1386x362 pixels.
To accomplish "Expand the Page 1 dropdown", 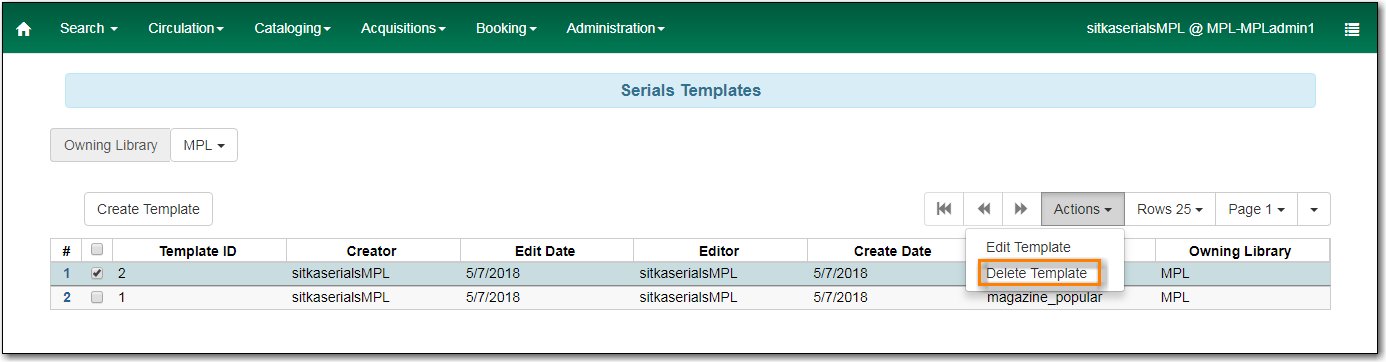I will point(1257,209).
